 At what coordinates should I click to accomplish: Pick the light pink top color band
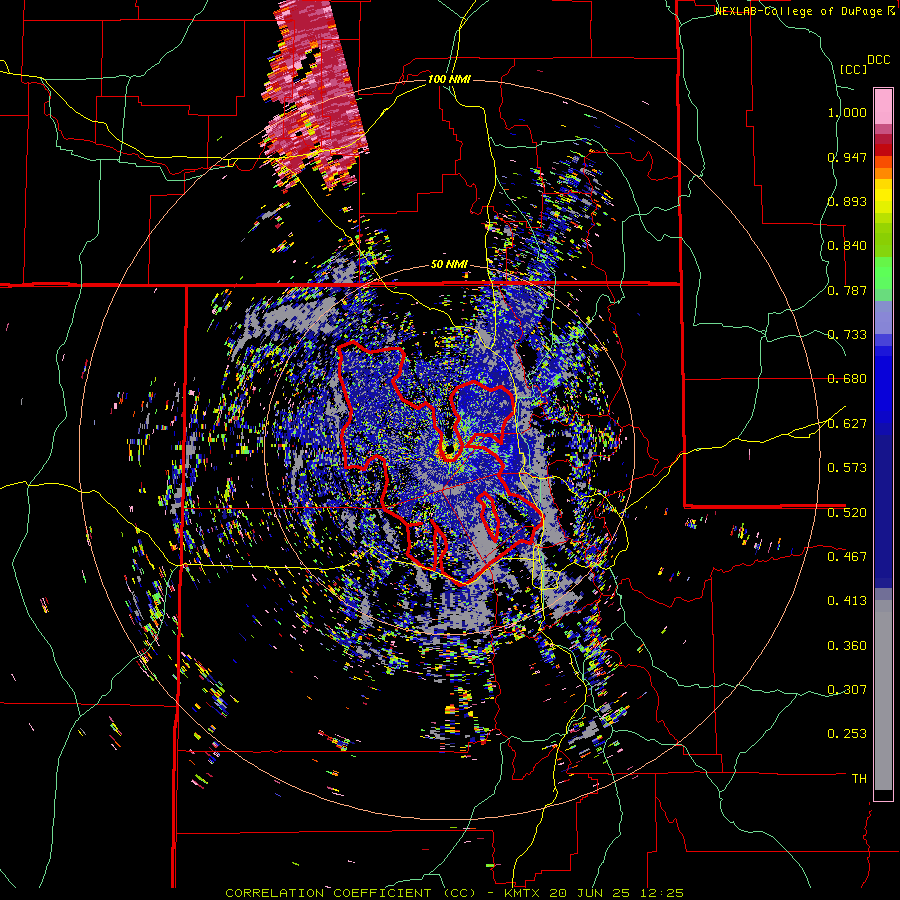click(x=883, y=107)
